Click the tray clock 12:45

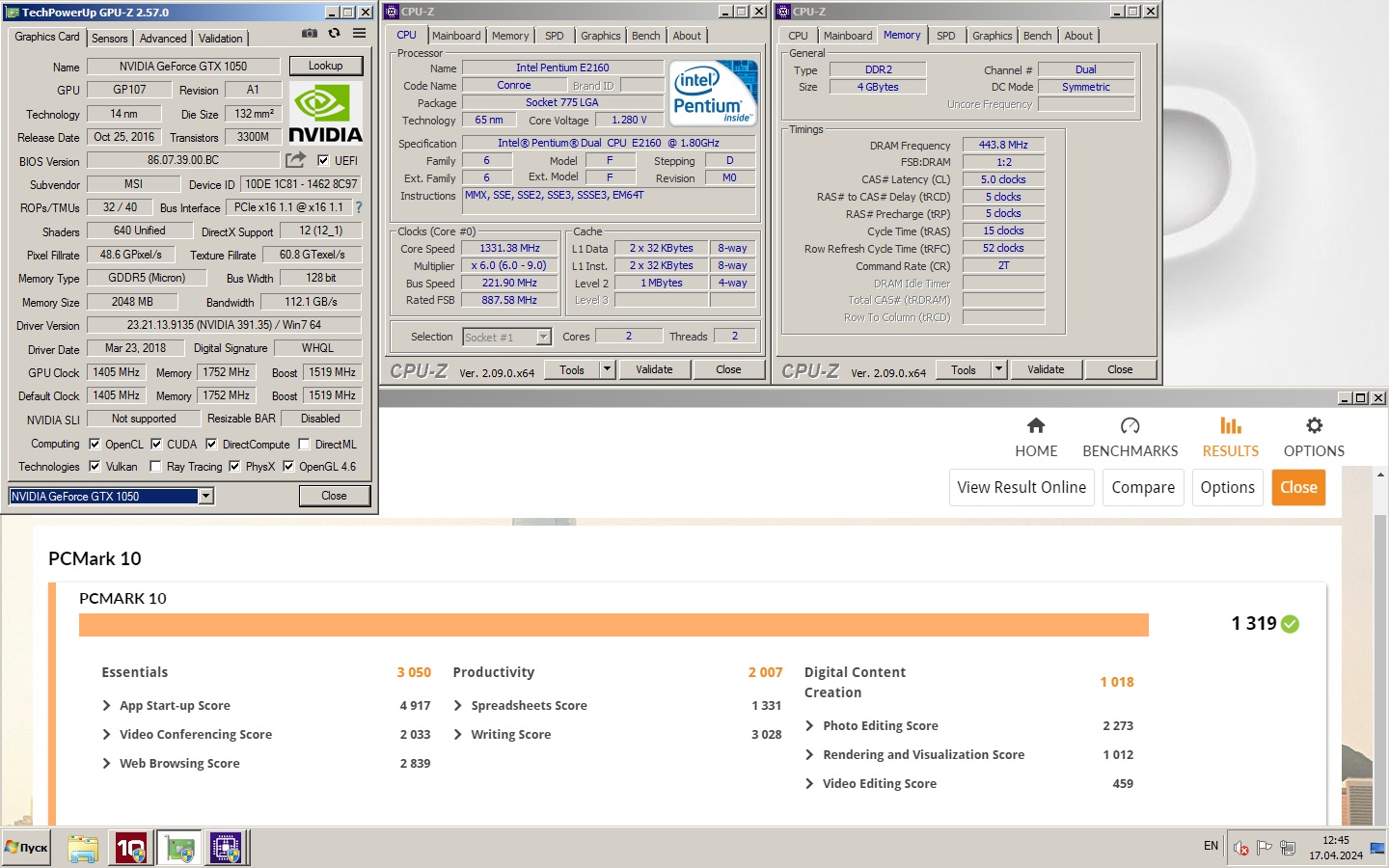[x=1336, y=840]
